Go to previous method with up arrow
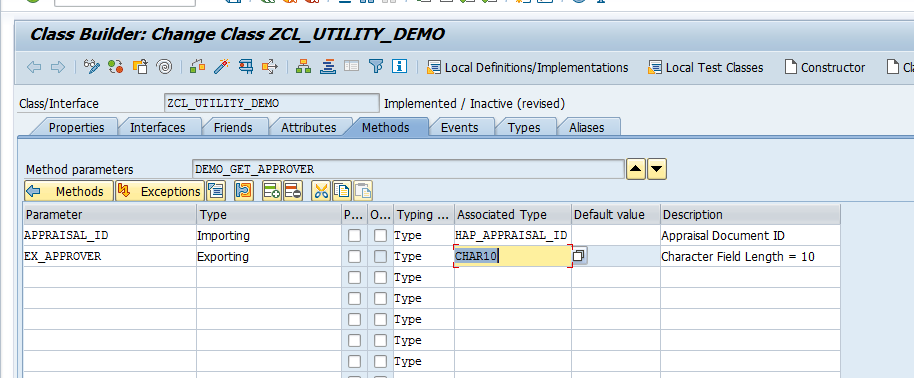 coord(636,170)
